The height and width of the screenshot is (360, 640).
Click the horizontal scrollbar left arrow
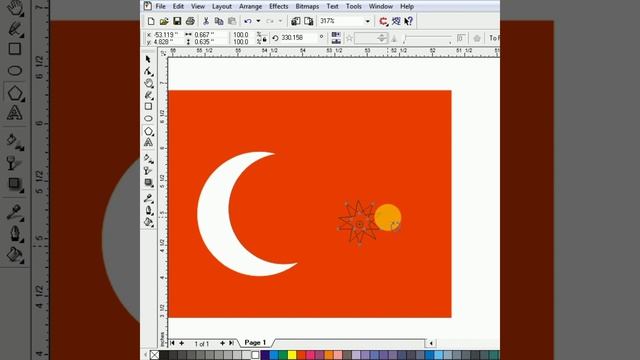click(x=431, y=343)
